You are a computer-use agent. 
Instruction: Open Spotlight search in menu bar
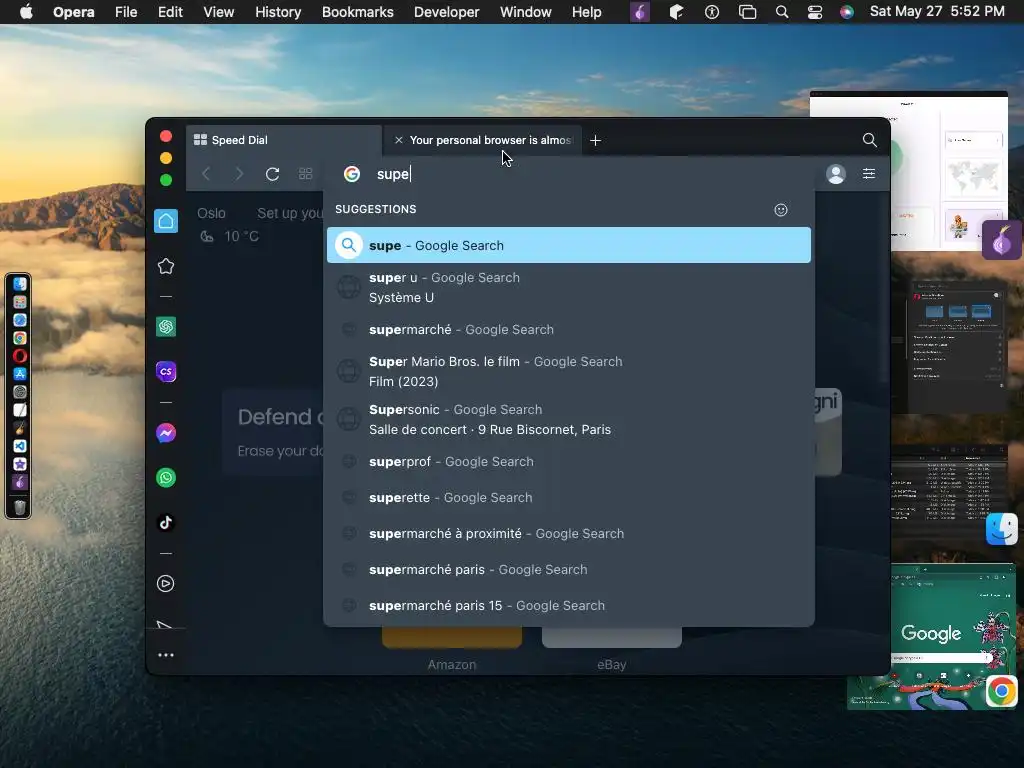[x=782, y=12]
